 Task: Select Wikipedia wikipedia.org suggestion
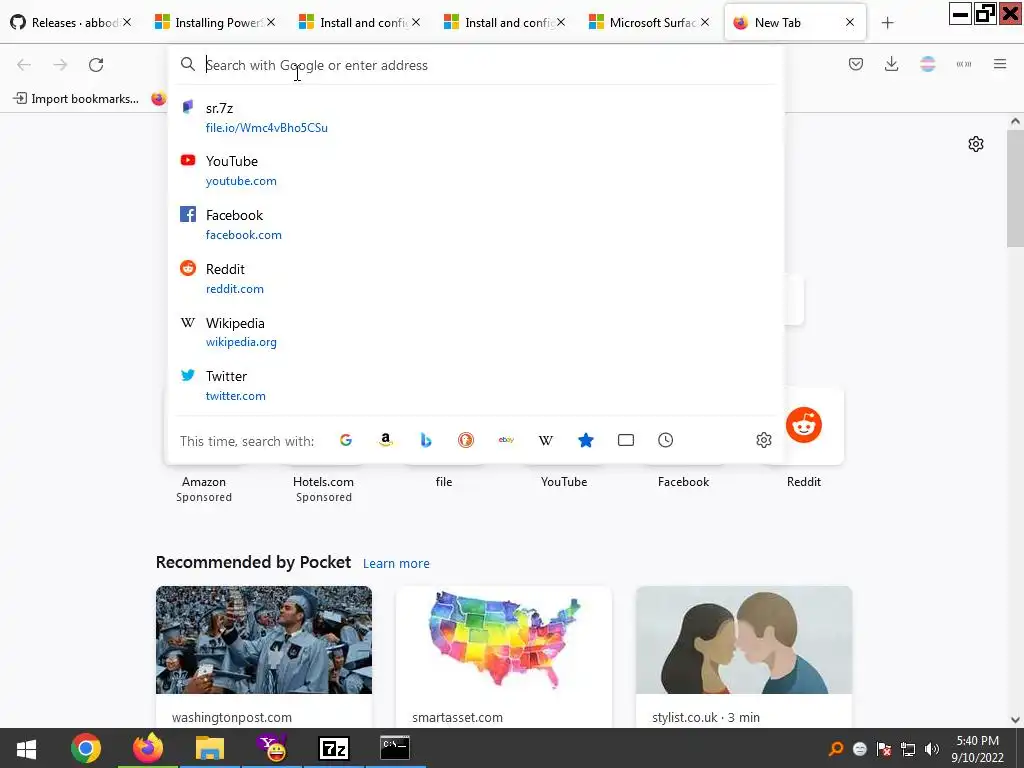pos(475,332)
